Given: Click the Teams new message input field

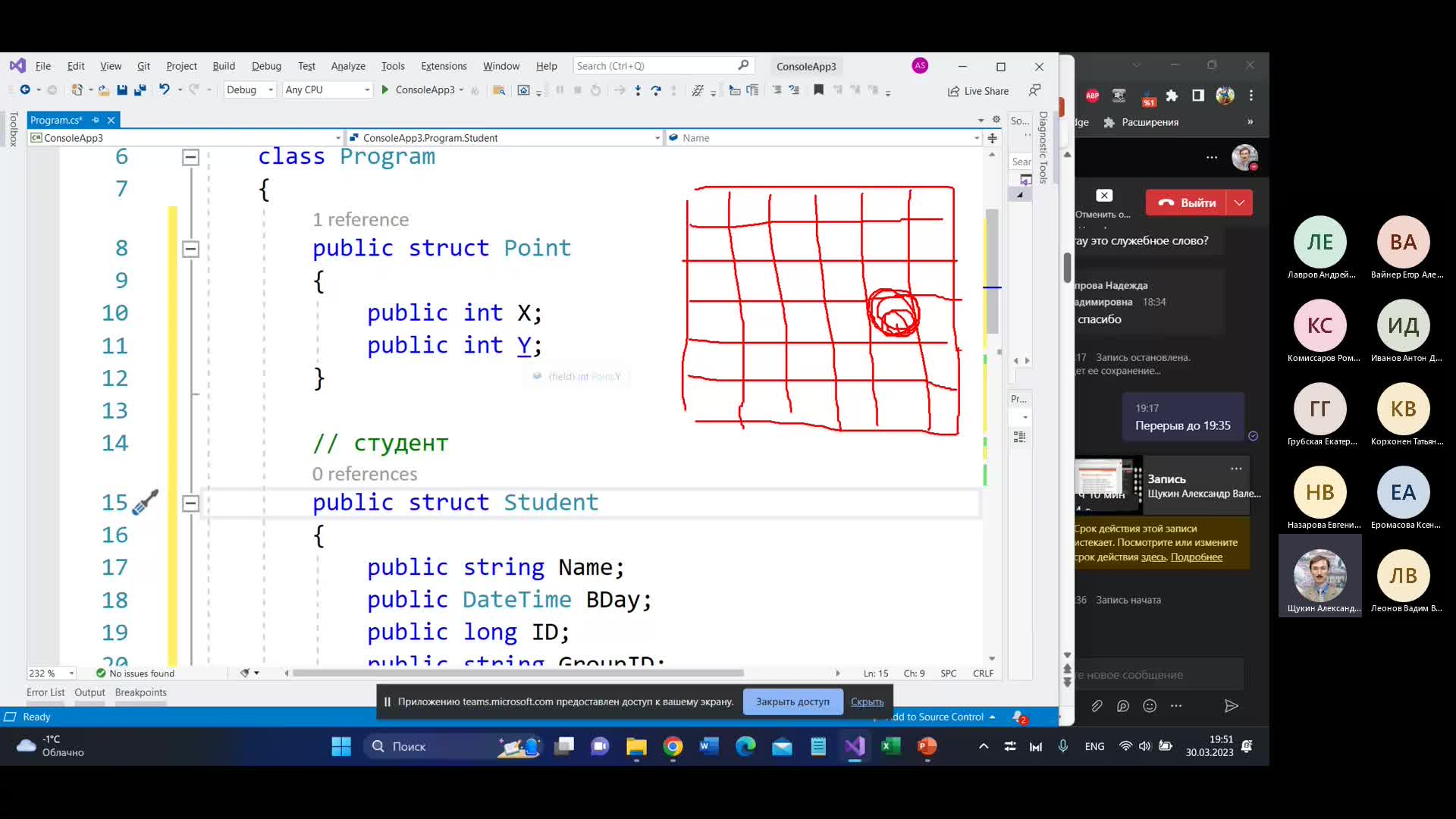Looking at the screenshot, I should pos(1159,675).
